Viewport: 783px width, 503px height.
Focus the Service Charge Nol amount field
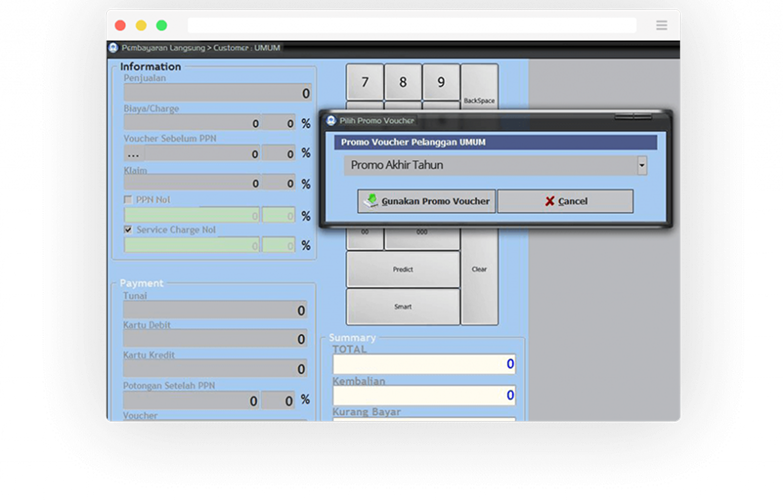[x=192, y=245]
